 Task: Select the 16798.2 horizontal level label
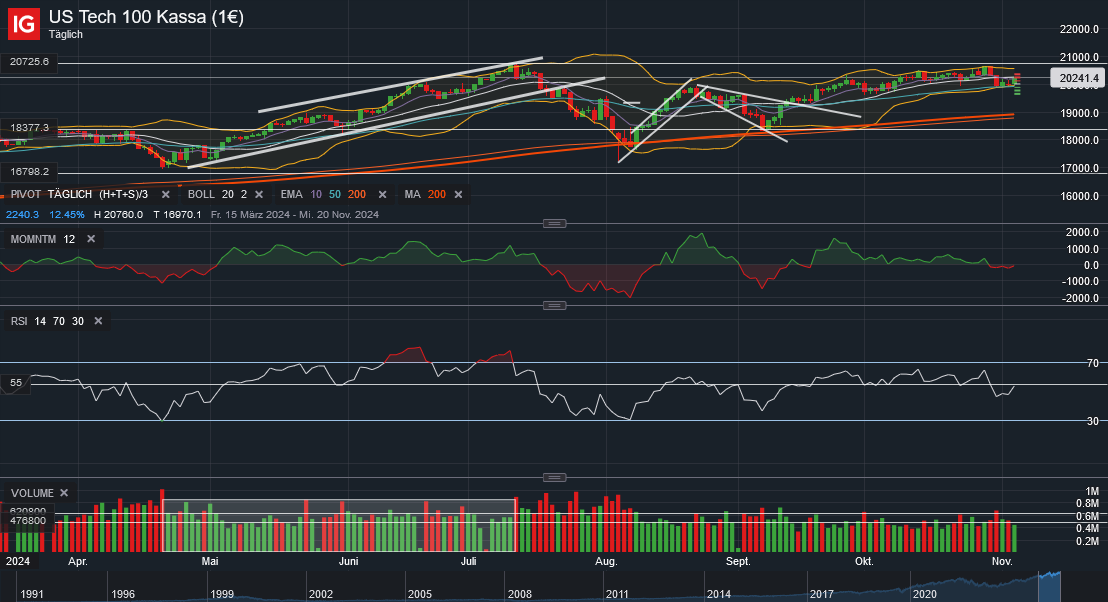pos(29,171)
